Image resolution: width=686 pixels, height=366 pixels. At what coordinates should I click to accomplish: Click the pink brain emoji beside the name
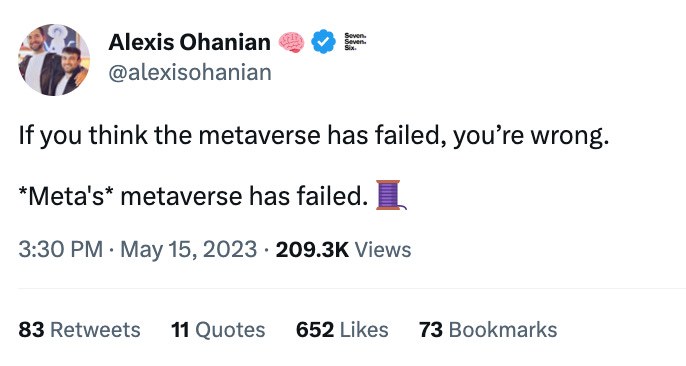tap(291, 42)
